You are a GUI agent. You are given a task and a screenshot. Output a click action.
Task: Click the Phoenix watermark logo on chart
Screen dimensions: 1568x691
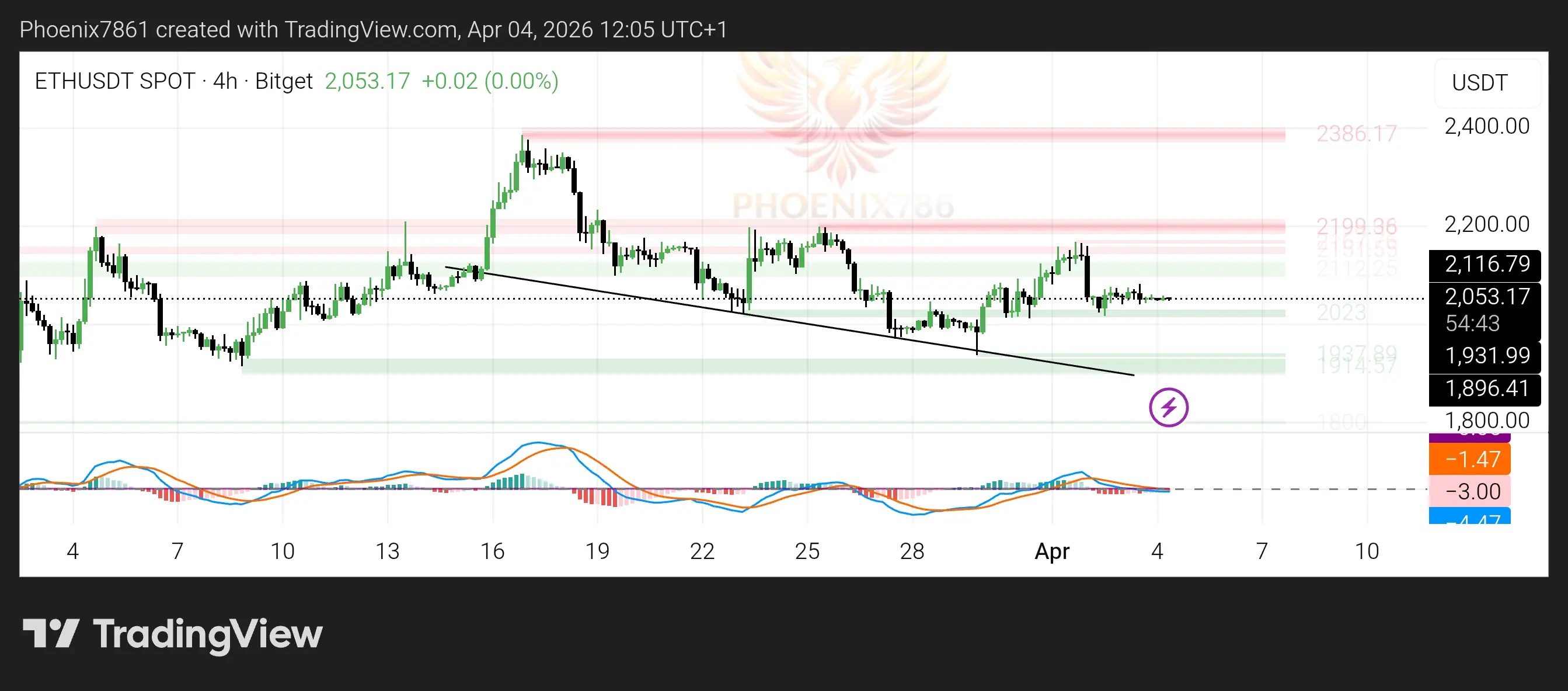pyautogui.click(x=842, y=121)
